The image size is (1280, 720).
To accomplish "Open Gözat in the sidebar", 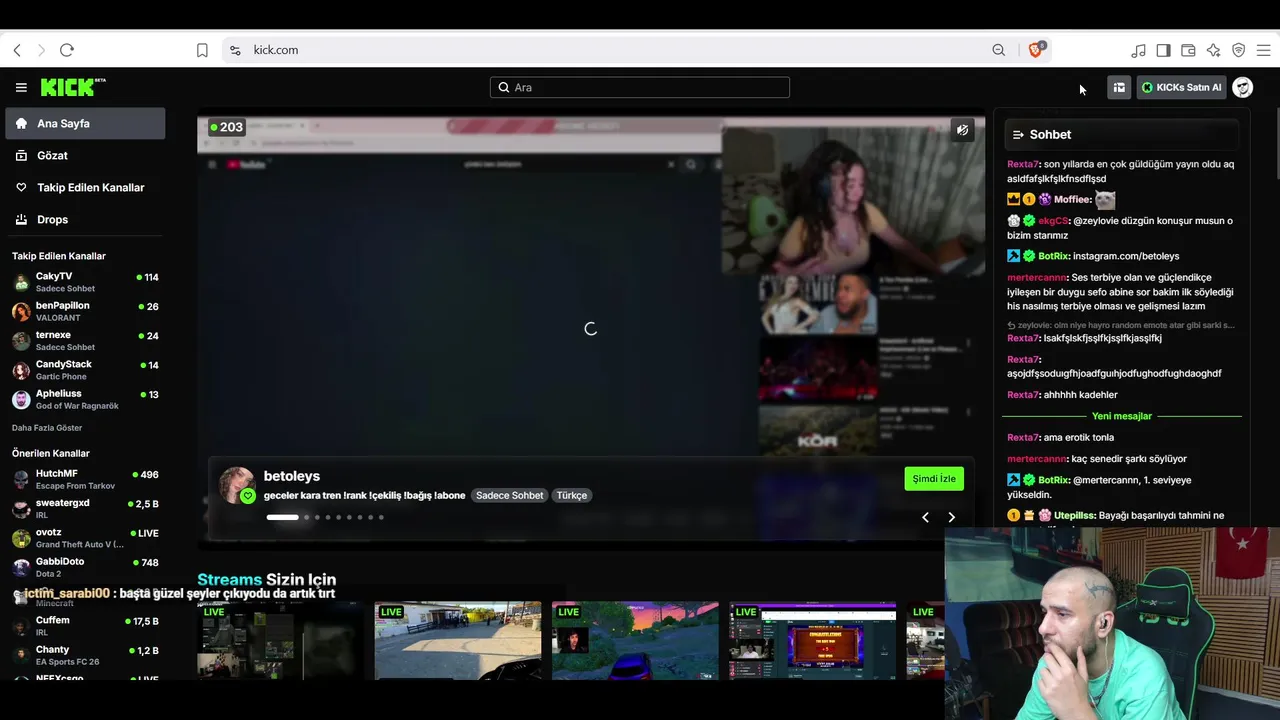I will [x=85, y=156].
